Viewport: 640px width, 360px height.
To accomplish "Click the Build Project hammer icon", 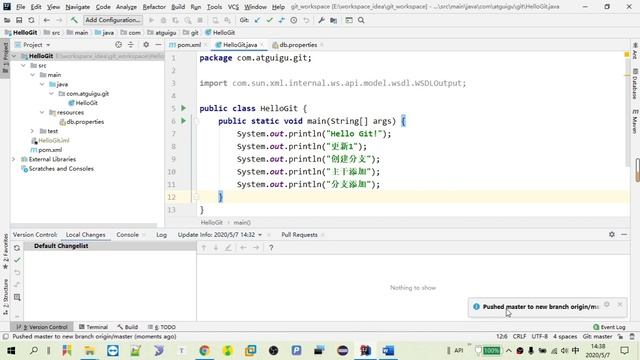I will point(74,20).
